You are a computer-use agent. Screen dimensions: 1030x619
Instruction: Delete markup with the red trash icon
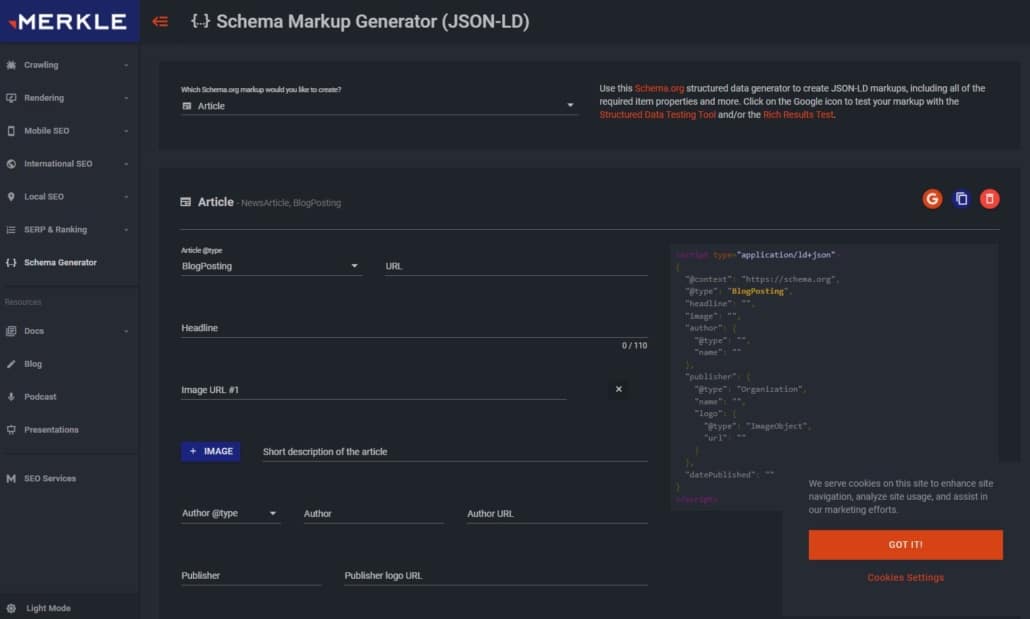point(990,199)
